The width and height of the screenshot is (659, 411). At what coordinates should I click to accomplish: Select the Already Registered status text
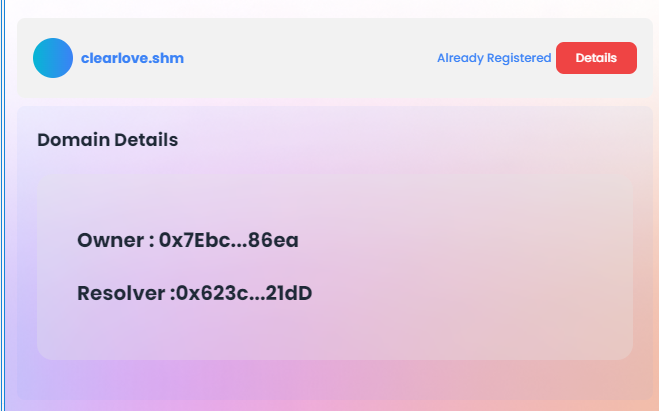coord(494,58)
